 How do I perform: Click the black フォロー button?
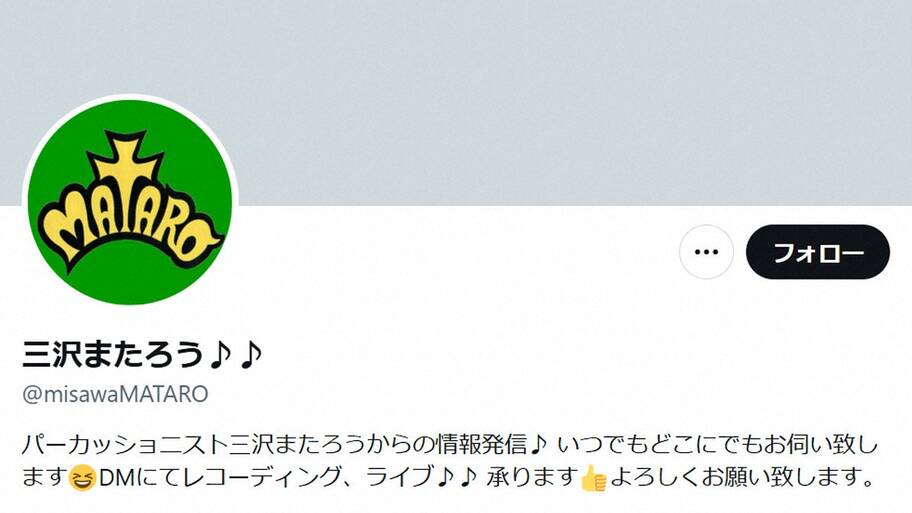[x=818, y=252]
